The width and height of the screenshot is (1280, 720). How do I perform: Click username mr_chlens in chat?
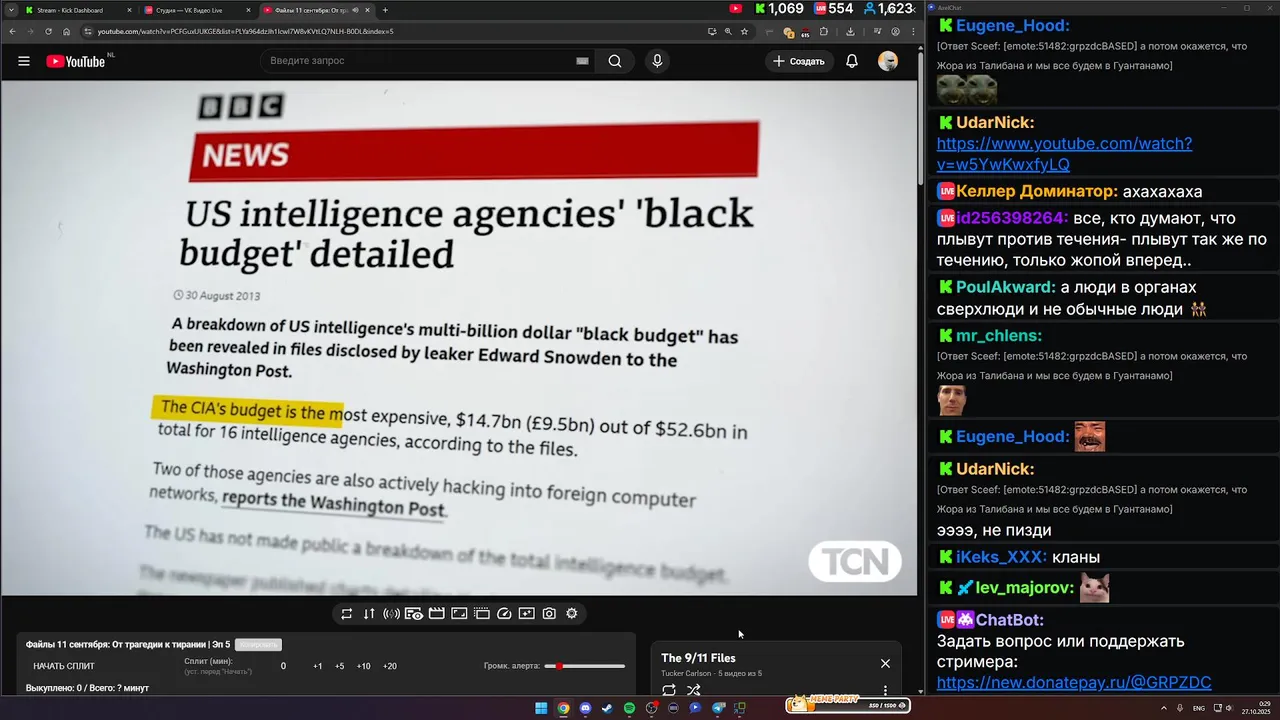999,335
